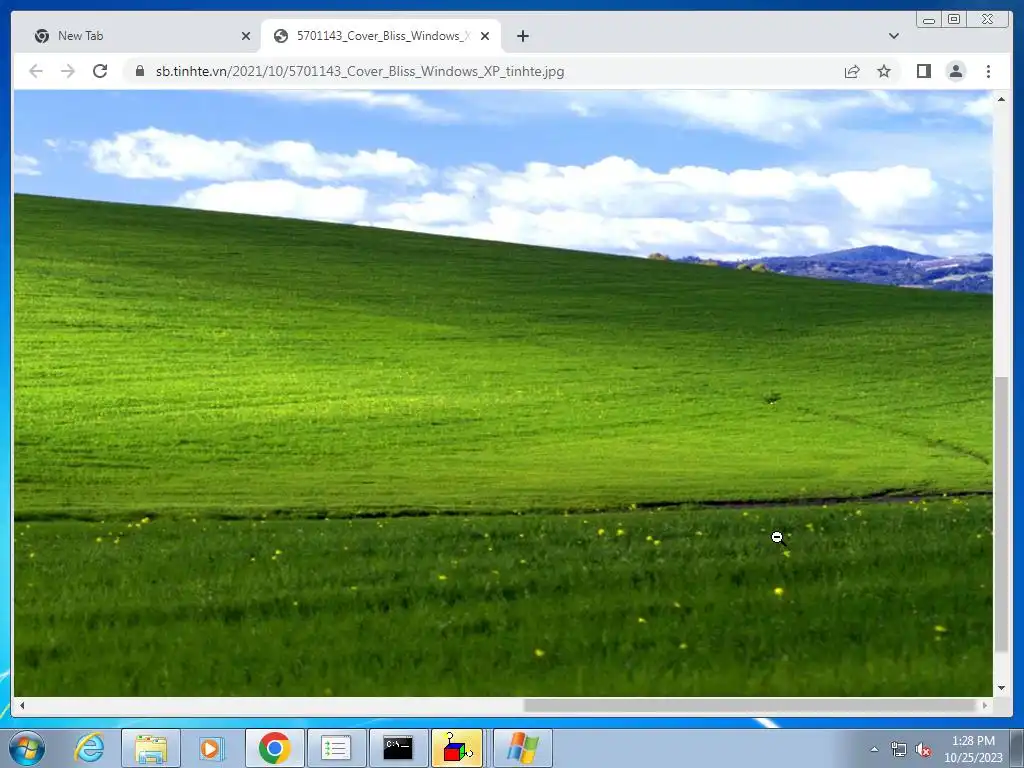View site information via the padlock icon
Screen dimensions: 1024x768
[140, 71]
